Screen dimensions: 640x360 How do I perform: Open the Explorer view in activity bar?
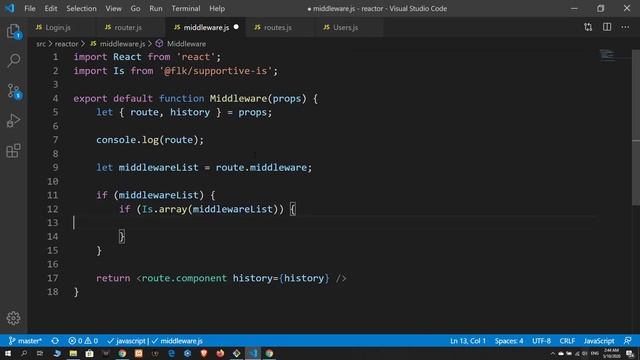coord(13,31)
